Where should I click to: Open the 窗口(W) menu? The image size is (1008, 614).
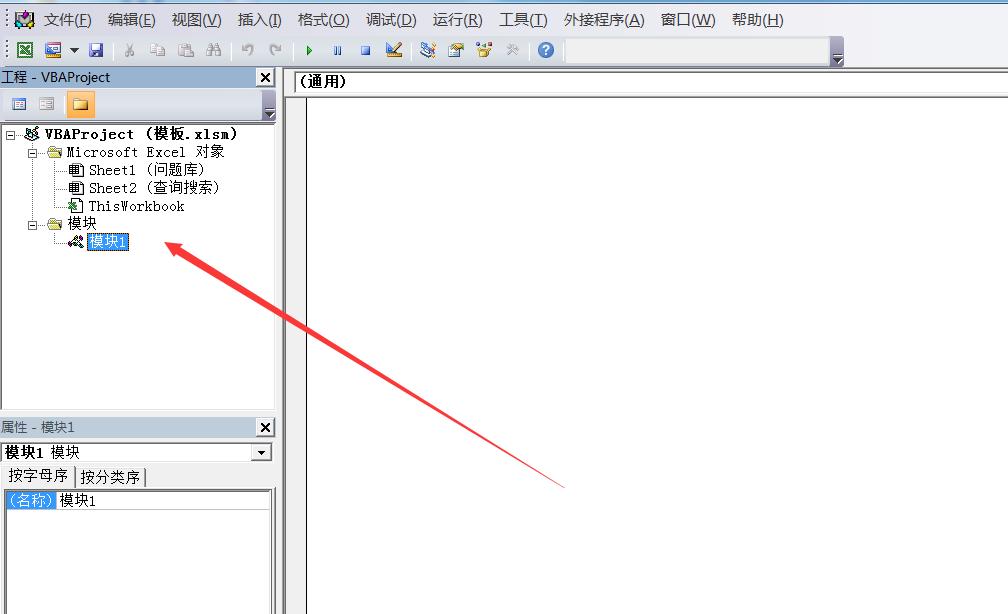pyautogui.click(x=688, y=20)
